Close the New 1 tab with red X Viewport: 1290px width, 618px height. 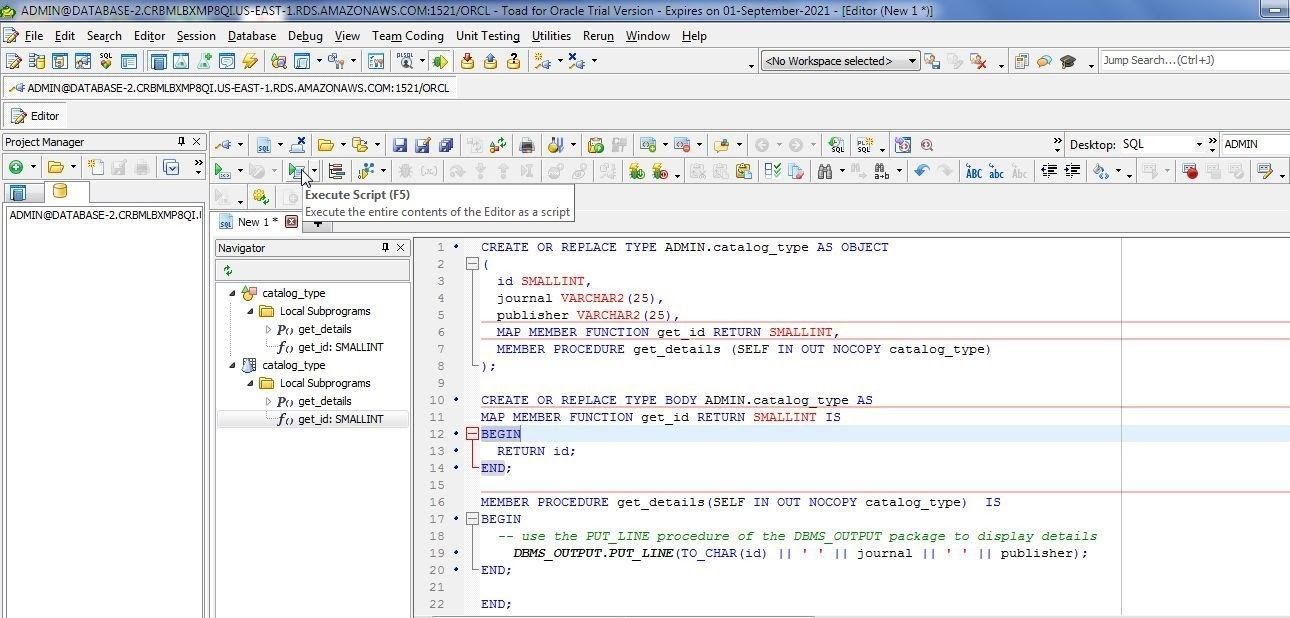[291, 222]
